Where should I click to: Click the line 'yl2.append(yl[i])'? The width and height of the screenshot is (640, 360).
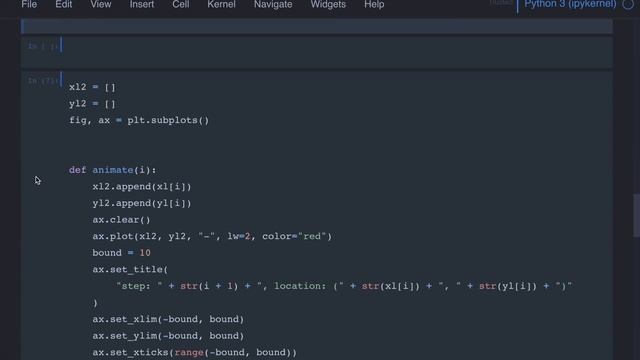click(x=142, y=203)
